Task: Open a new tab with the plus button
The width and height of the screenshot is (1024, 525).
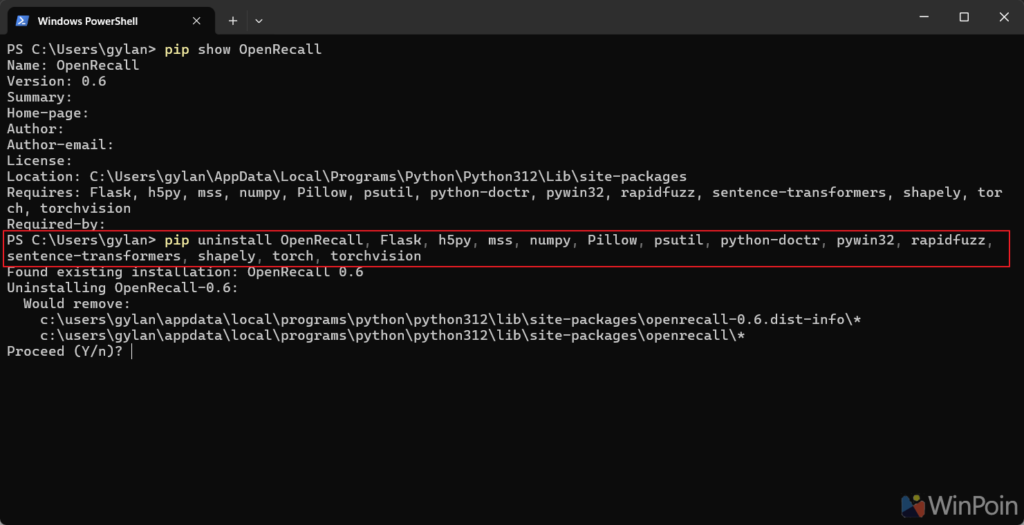Action: coord(232,20)
